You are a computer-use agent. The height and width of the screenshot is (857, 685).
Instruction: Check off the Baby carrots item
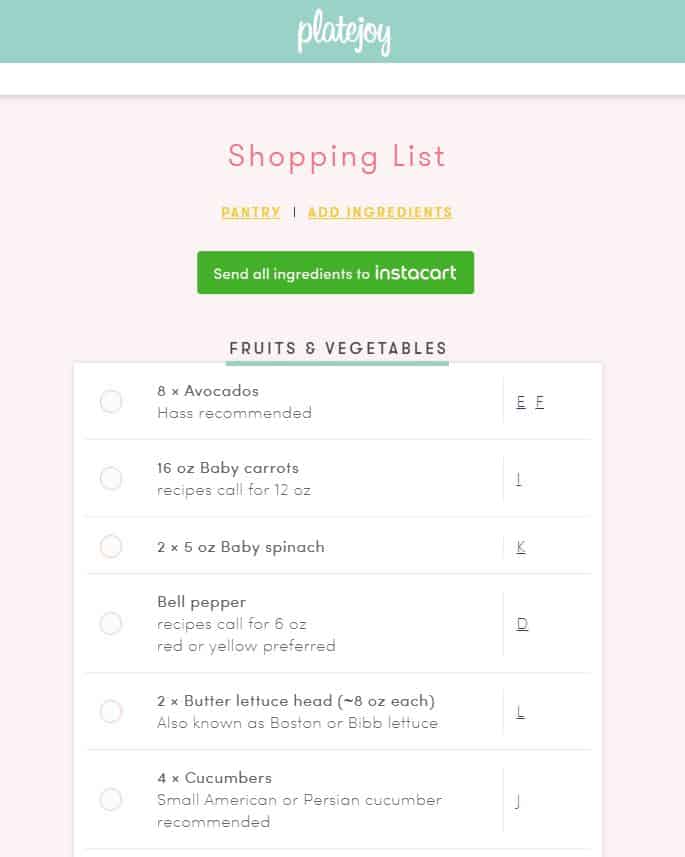pyautogui.click(x=111, y=479)
